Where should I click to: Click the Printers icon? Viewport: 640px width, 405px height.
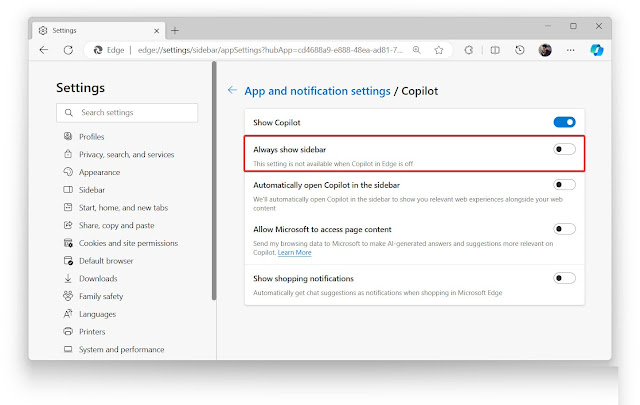click(68, 331)
